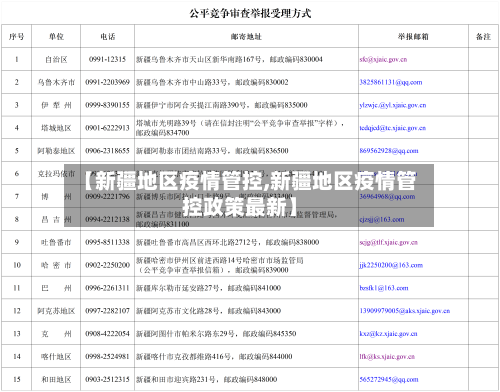Click the address with 迎宾路231号
Screen dimensions: 500x392
(206, 379)
